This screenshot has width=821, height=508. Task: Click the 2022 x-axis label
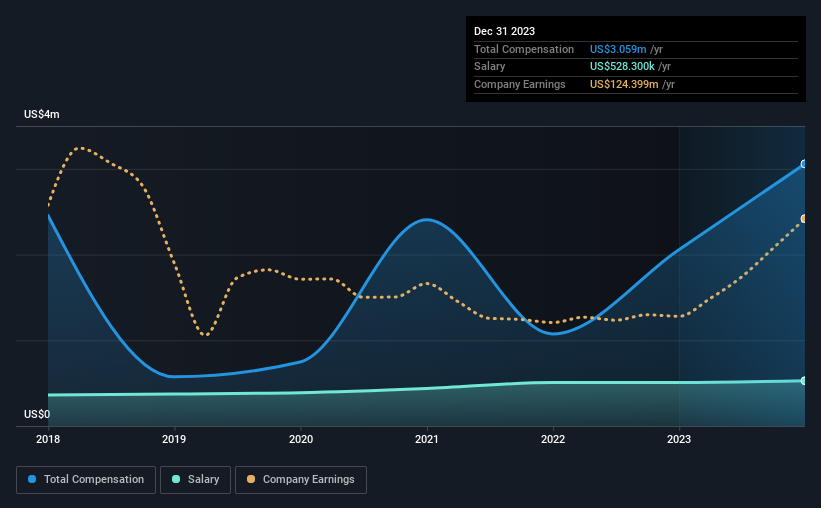coord(553,439)
